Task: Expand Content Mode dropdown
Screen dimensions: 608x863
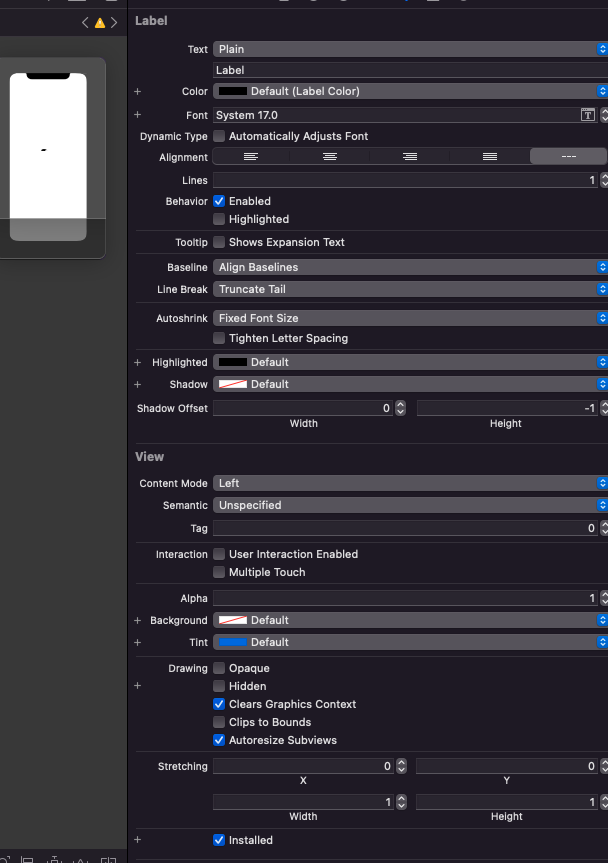Action: click(410, 483)
